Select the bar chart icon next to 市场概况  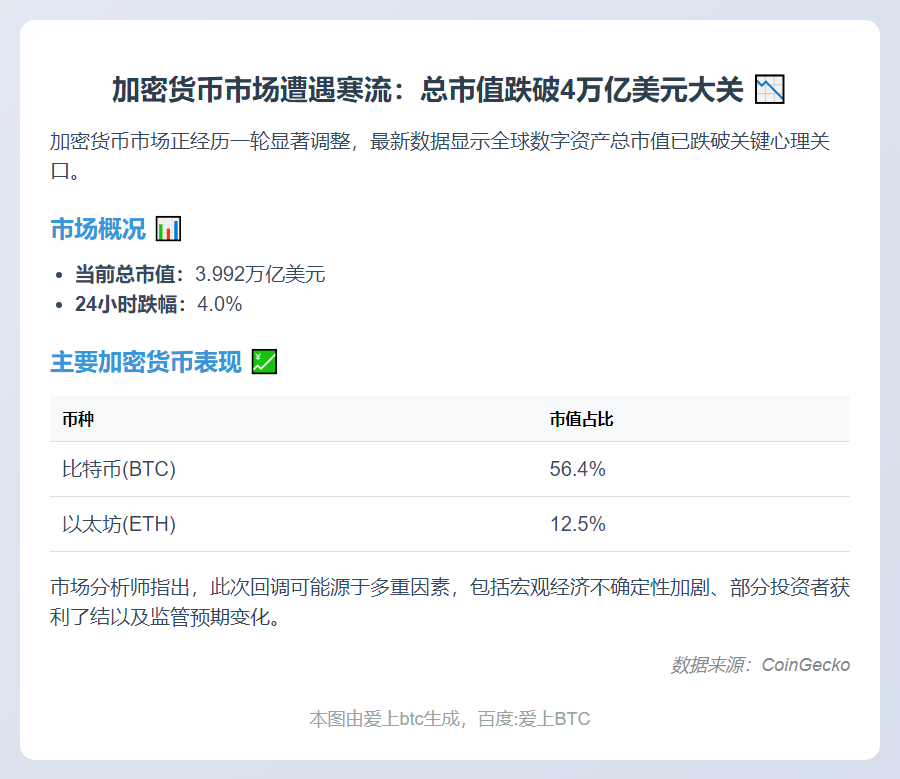(169, 228)
